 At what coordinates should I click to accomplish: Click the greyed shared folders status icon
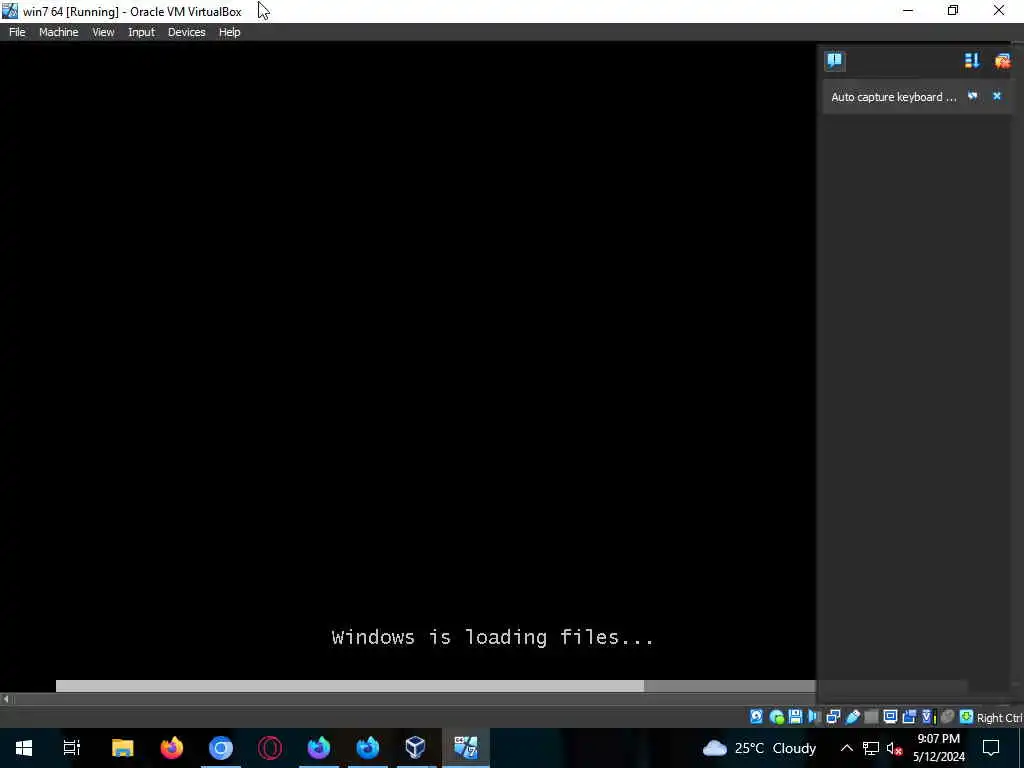click(x=871, y=717)
